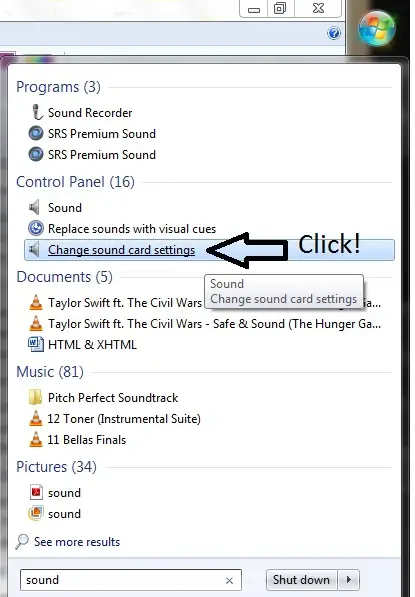Open Sound Recorder microphone icon
The height and width of the screenshot is (597, 415).
coord(37,112)
